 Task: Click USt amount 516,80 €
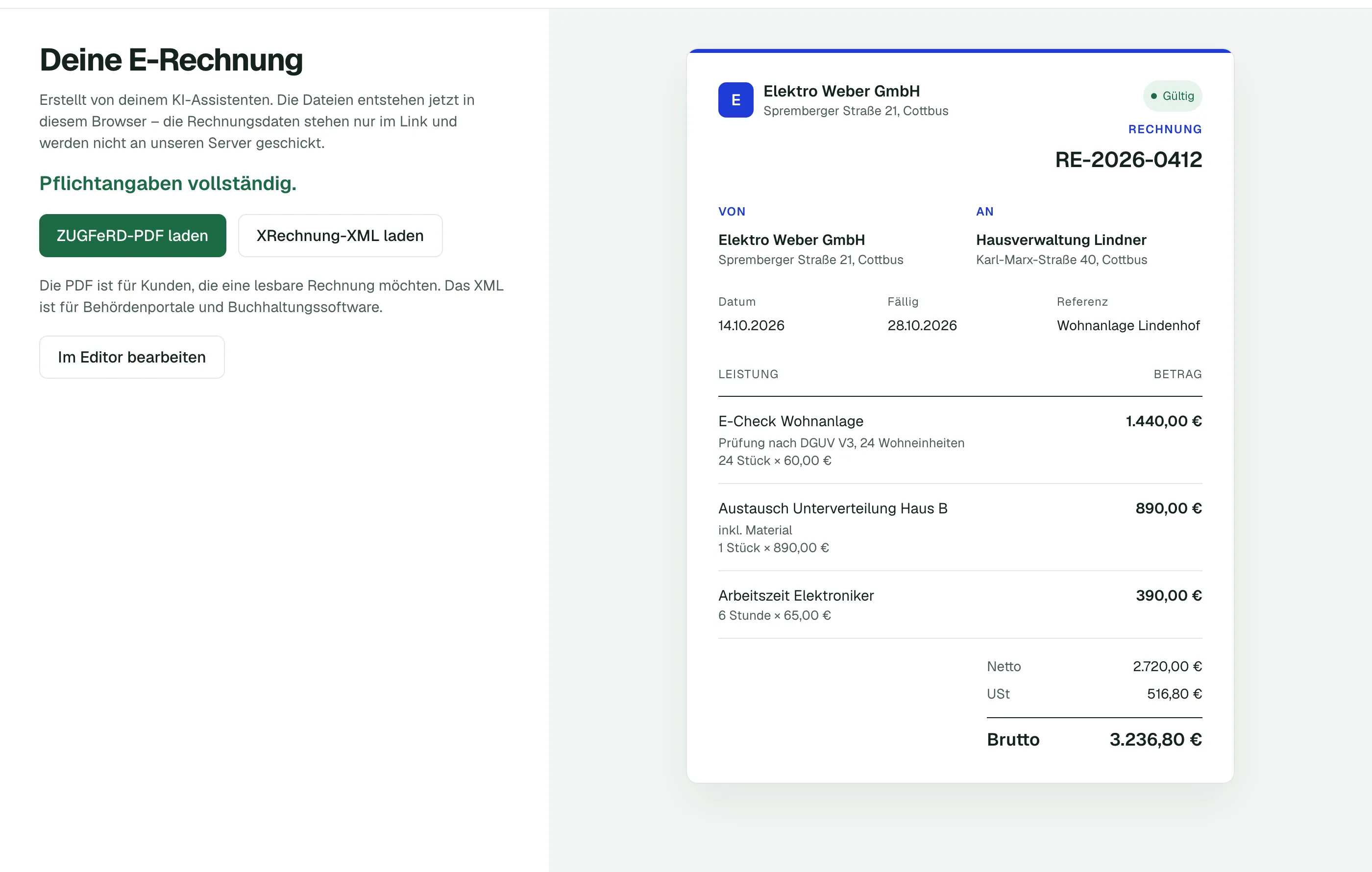point(1175,694)
